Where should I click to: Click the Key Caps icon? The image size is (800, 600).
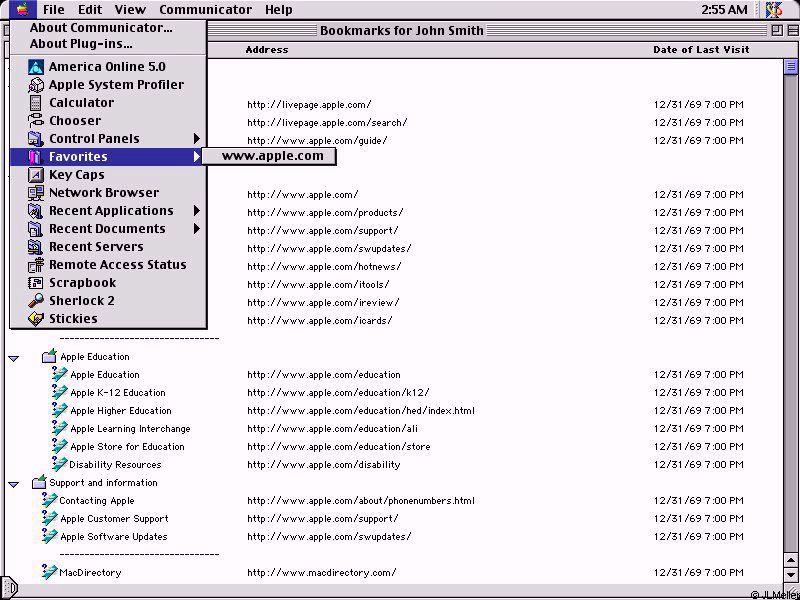tap(36, 175)
